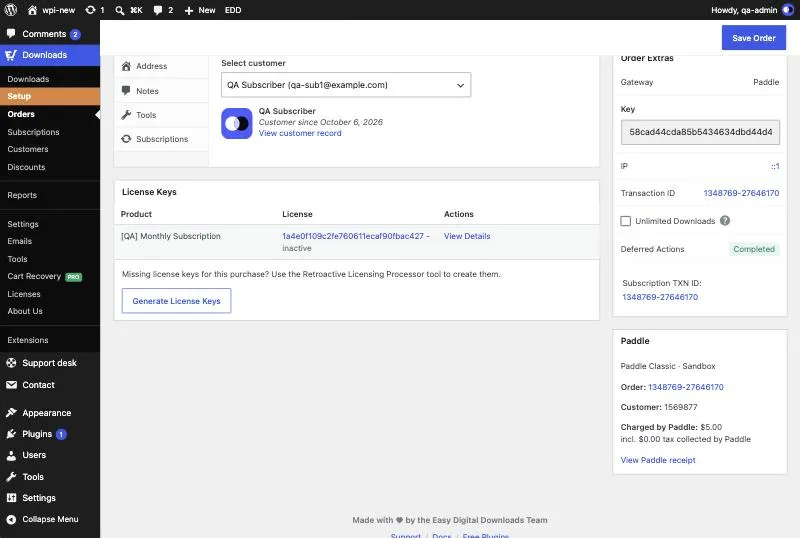Open View customer record link
The height and width of the screenshot is (538, 800).
click(300, 133)
